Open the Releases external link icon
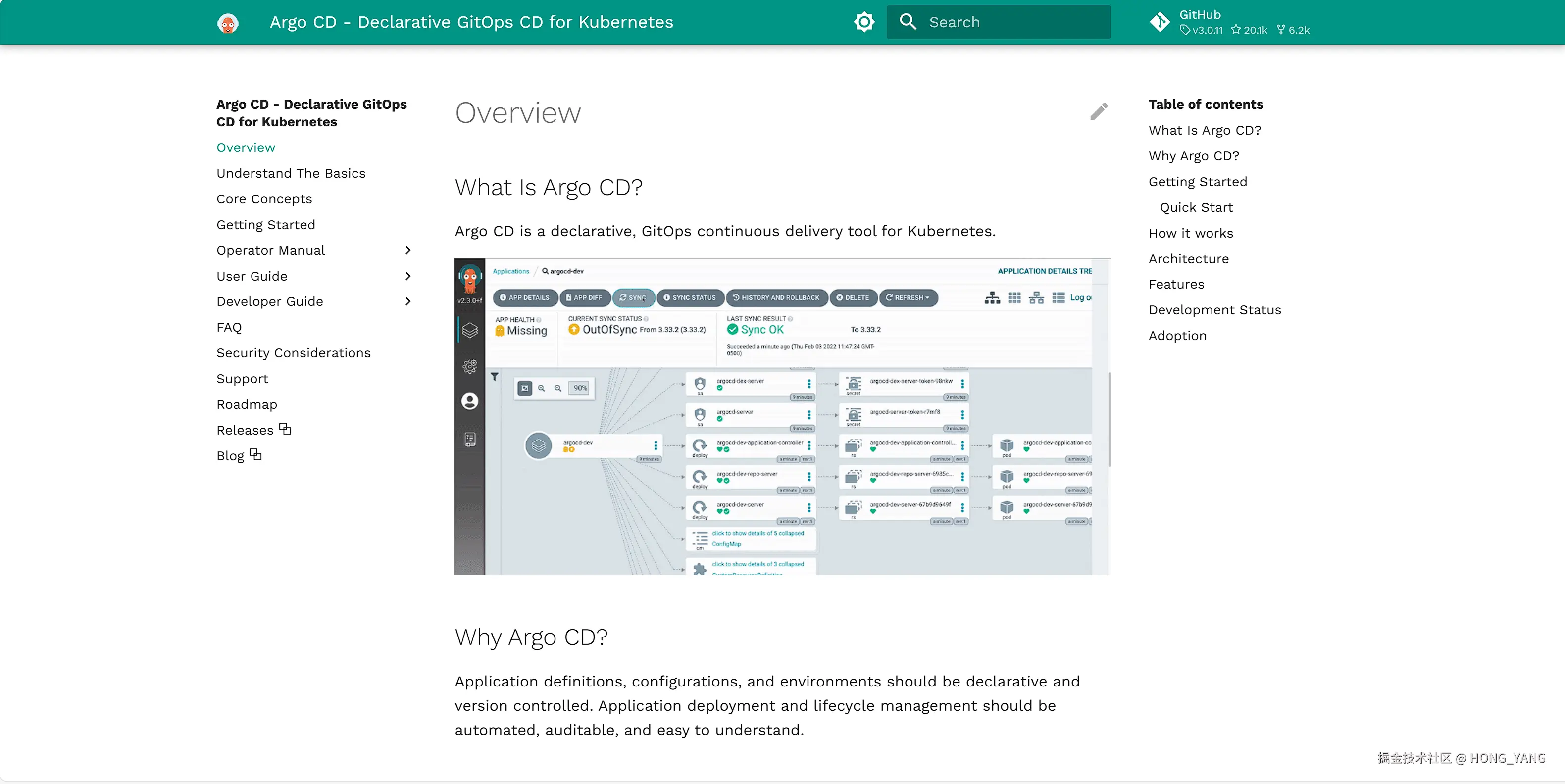 (x=286, y=429)
